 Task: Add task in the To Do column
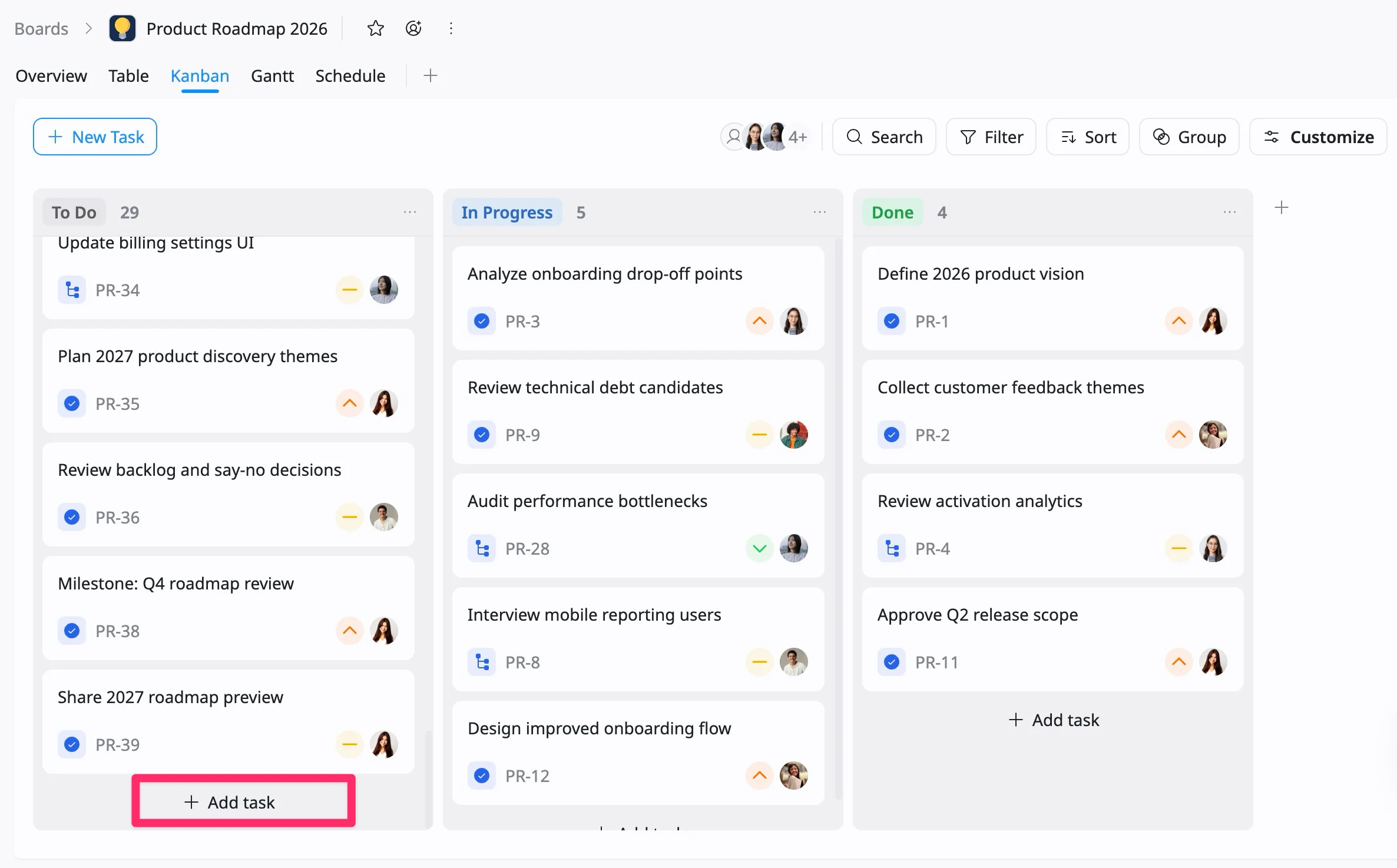[x=230, y=802]
